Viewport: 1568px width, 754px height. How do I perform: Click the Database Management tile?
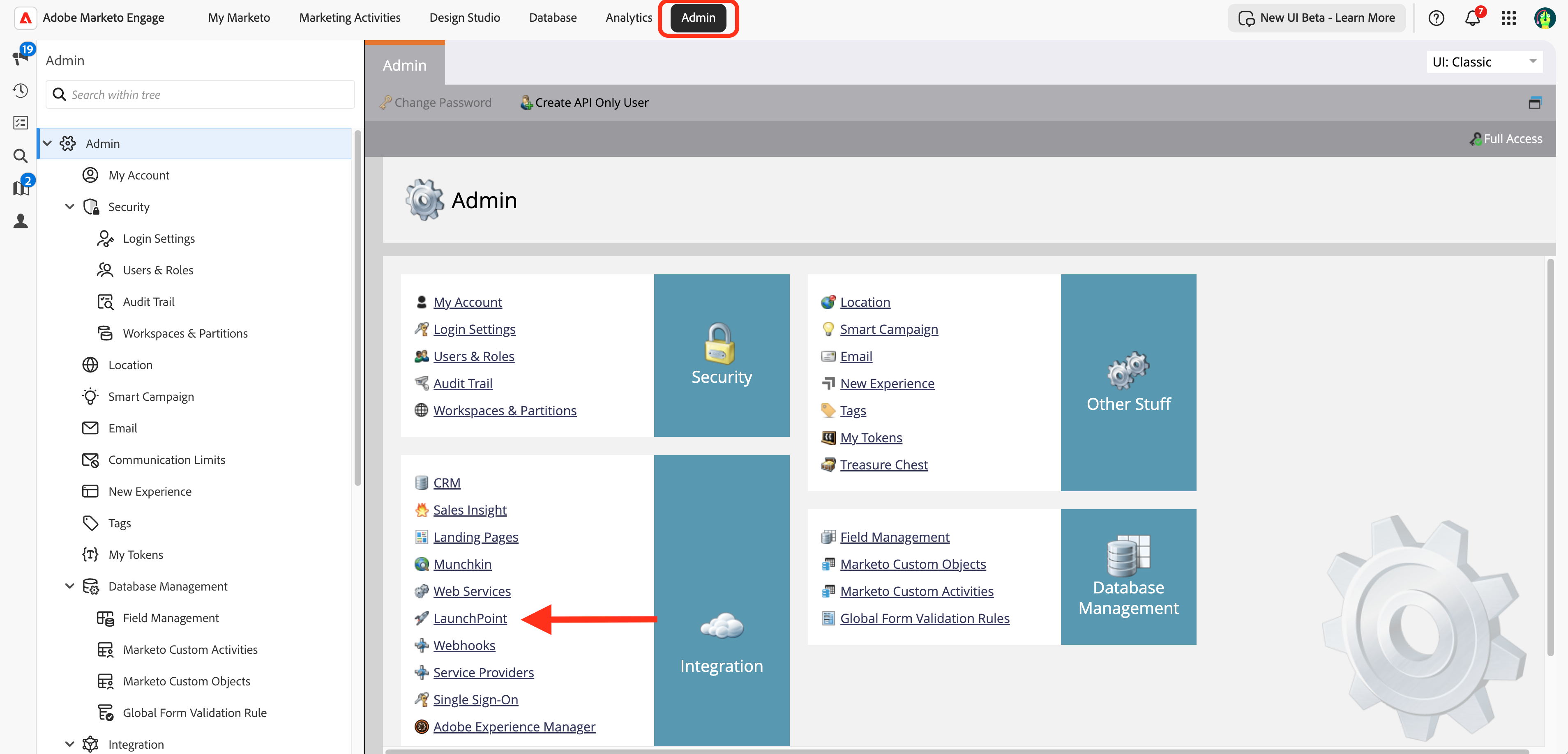[1128, 577]
